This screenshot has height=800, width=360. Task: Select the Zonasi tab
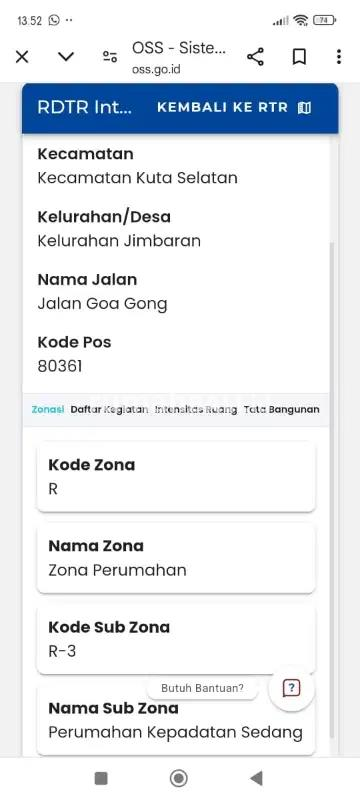[47, 409]
